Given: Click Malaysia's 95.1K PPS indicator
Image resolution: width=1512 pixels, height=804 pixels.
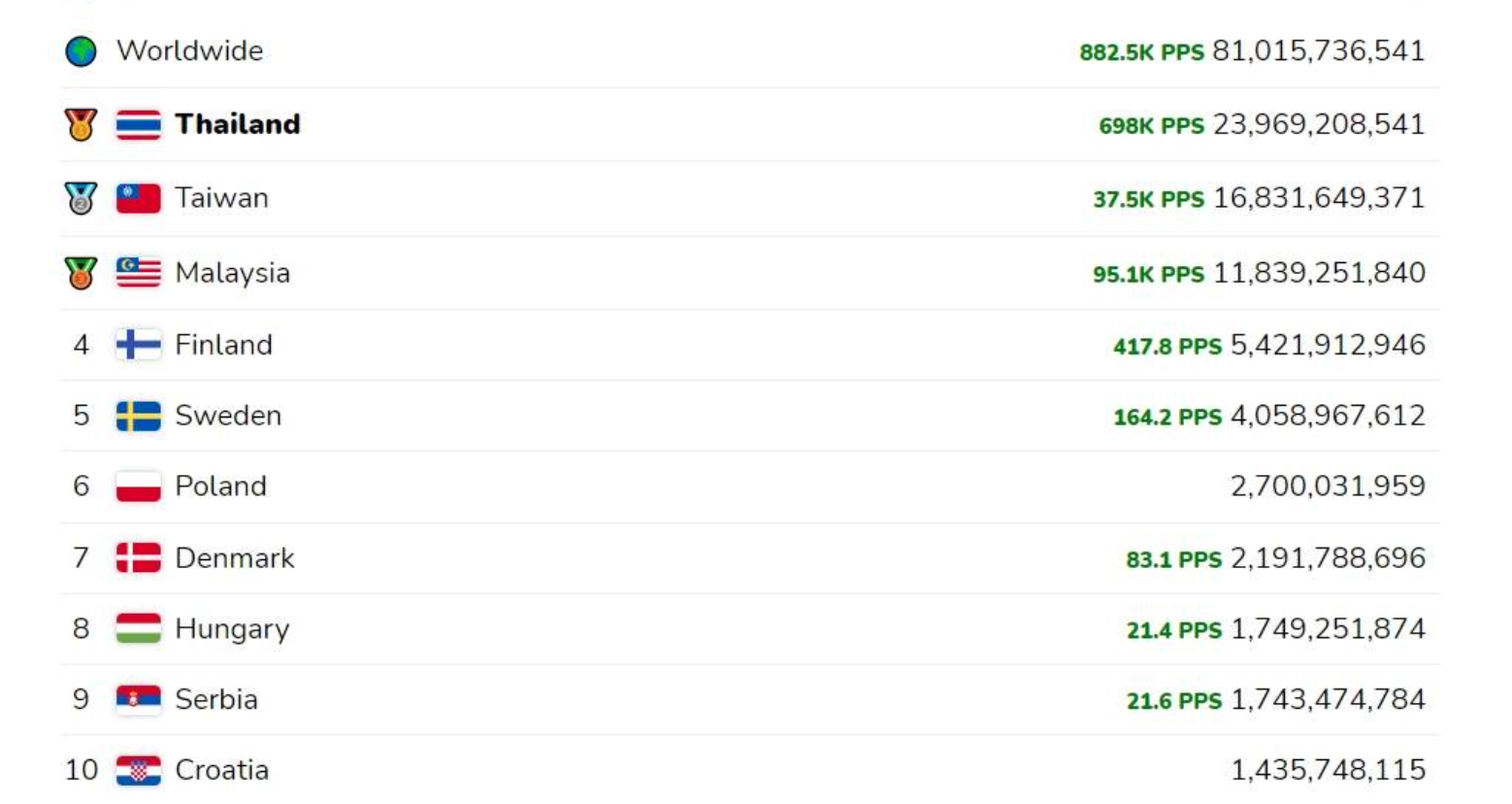Looking at the screenshot, I should pos(1148,275).
